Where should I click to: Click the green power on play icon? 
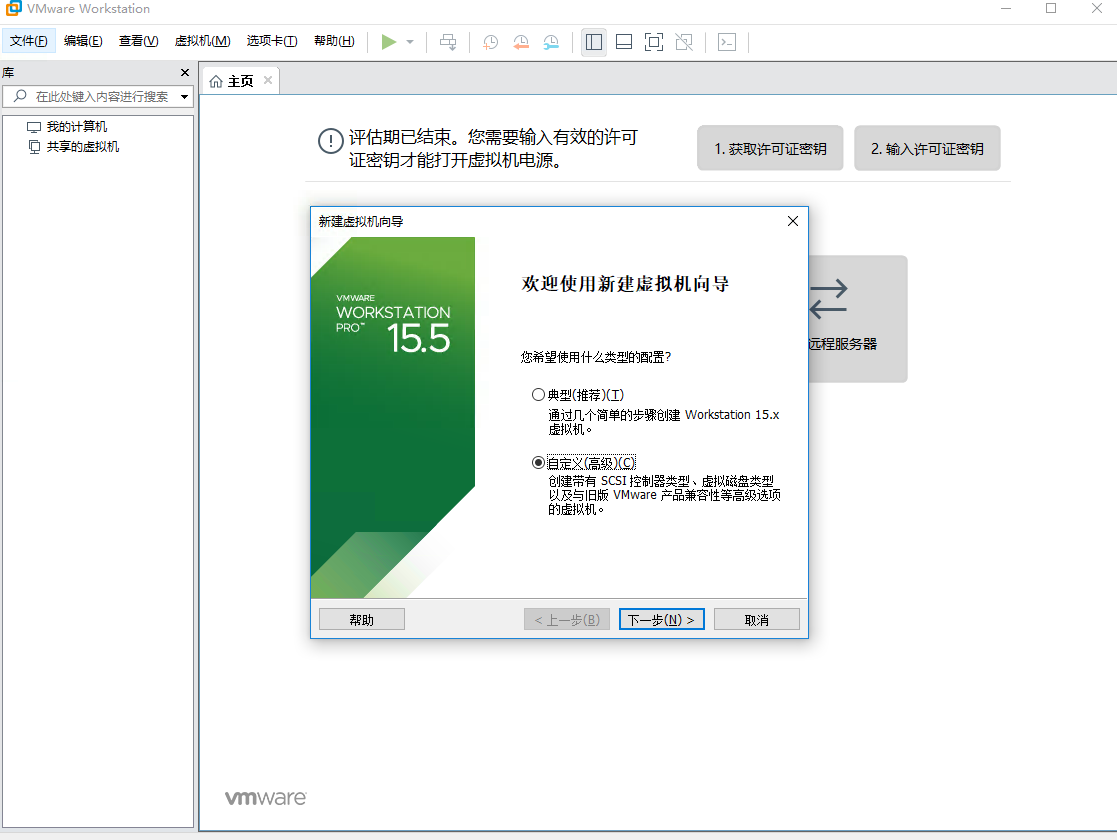coord(388,42)
